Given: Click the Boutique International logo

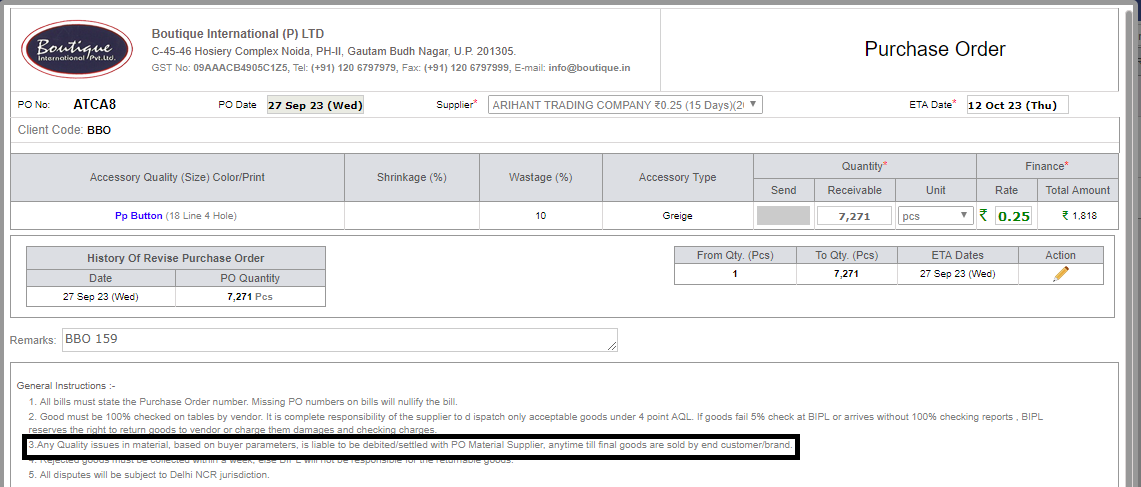Looking at the screenshot, I should pyautogui.click(x=76, y=50).
